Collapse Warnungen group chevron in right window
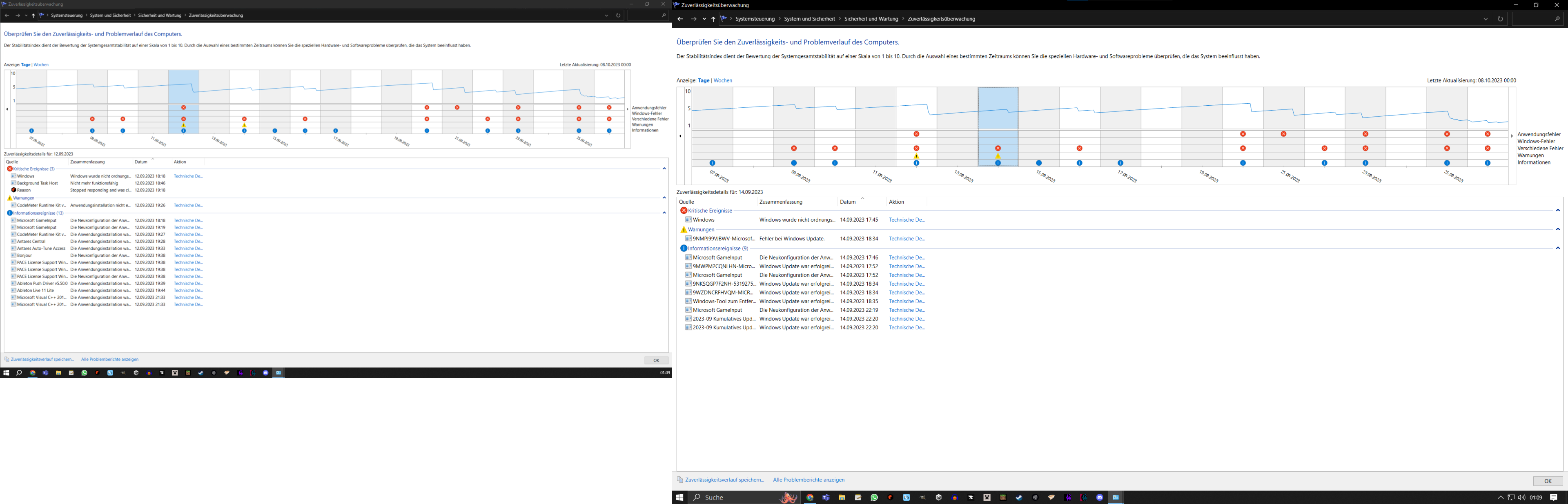The height and width of the screenshot is (504, 1568). pos(1558,229)
